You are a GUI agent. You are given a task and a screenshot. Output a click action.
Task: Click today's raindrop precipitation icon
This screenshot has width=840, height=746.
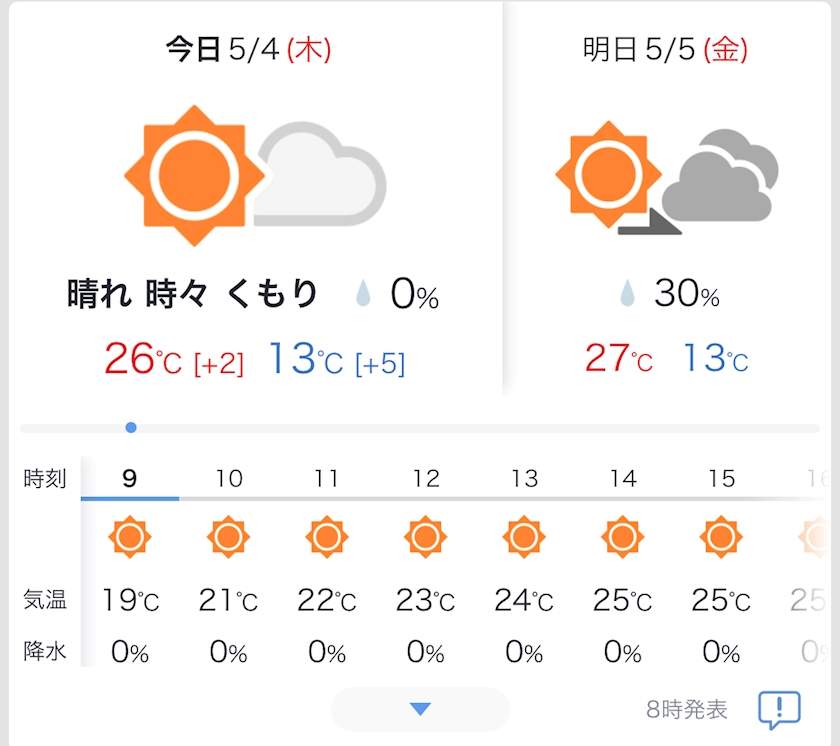[364, 294]
